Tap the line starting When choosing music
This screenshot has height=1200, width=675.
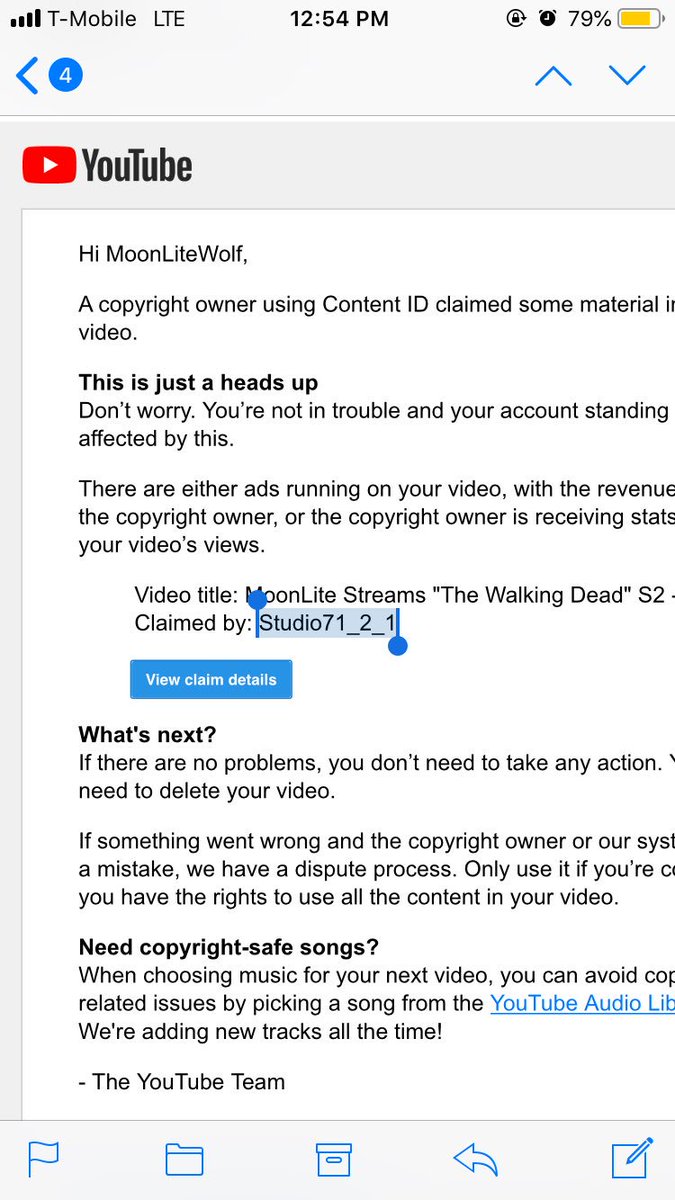[x=377, y=975]
